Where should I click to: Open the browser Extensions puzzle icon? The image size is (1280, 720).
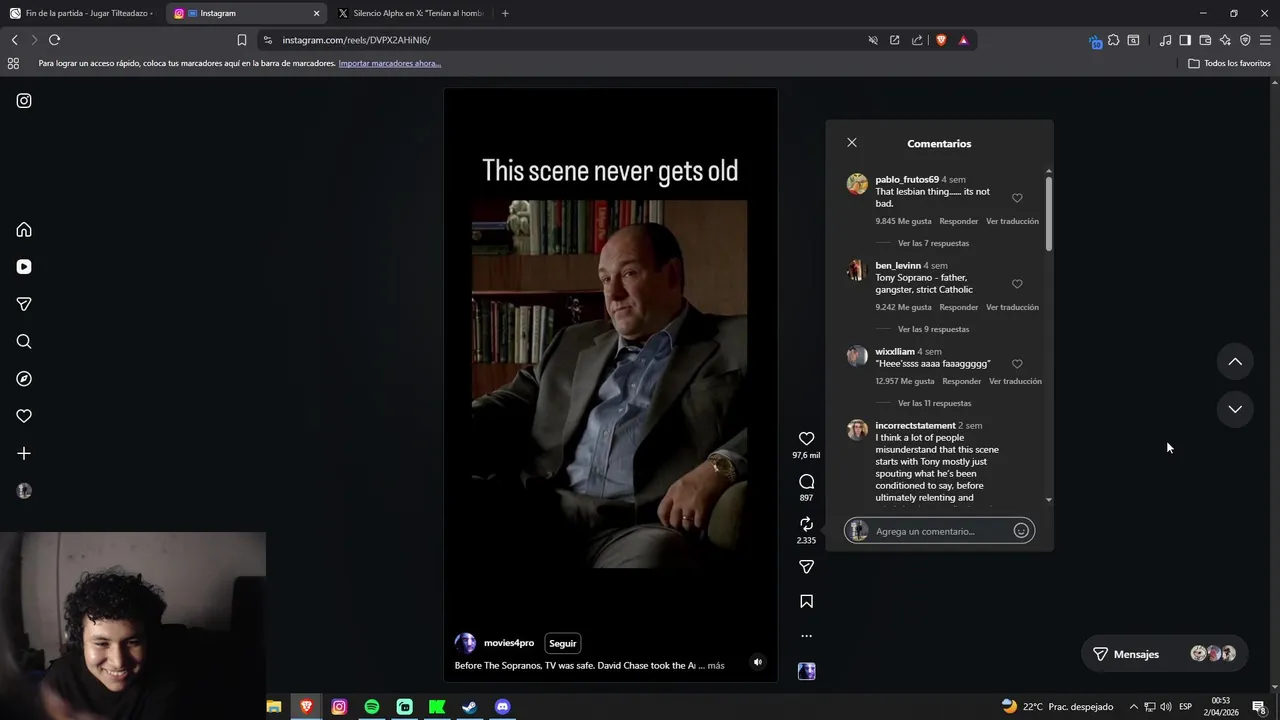tap(1113, 40)
